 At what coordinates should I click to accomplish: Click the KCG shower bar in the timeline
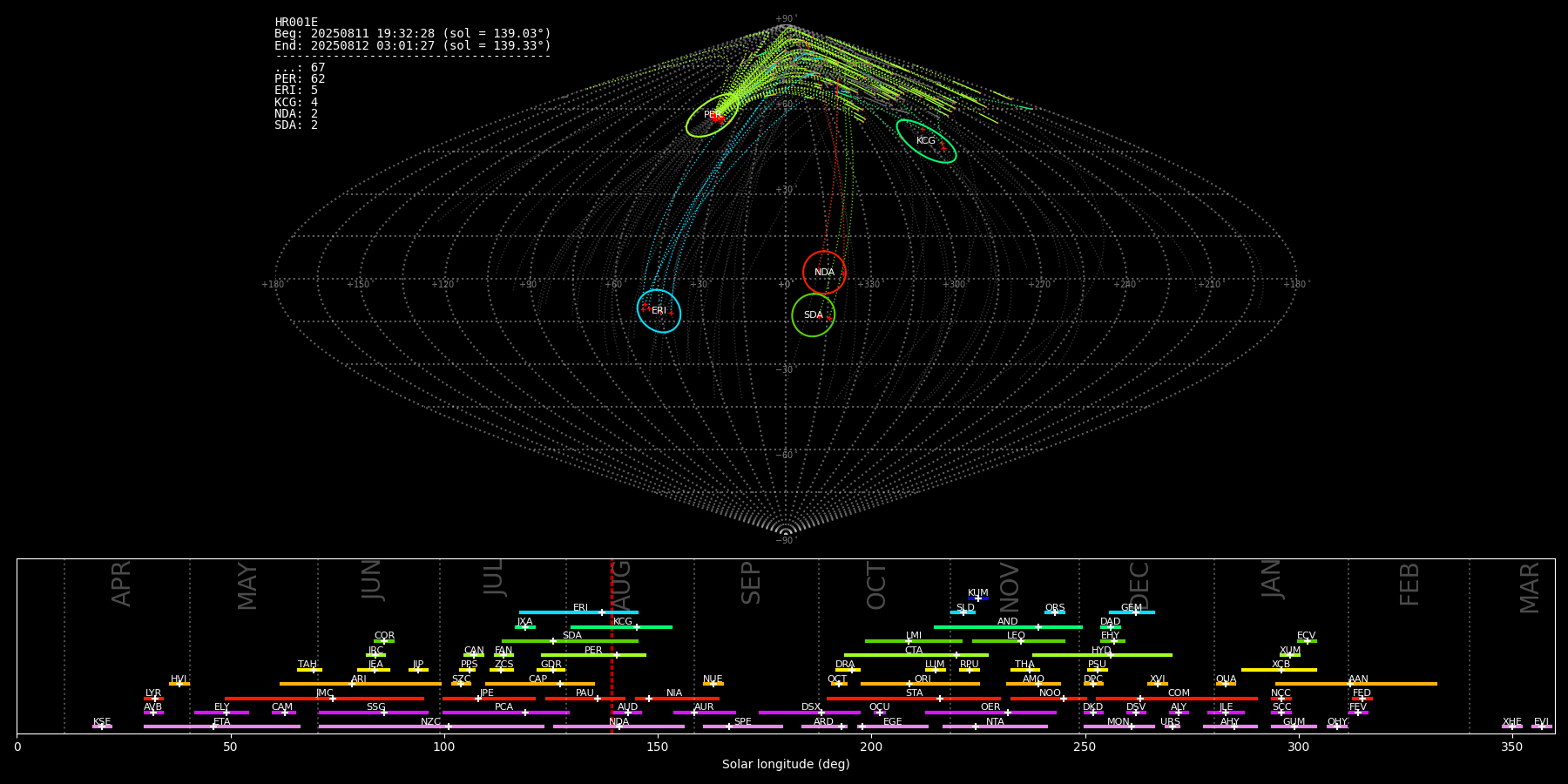point(621,626)
